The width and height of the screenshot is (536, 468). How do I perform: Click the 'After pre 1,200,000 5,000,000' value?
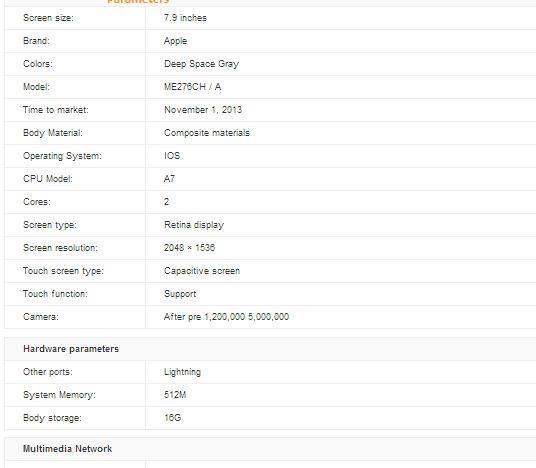(226, 317)
